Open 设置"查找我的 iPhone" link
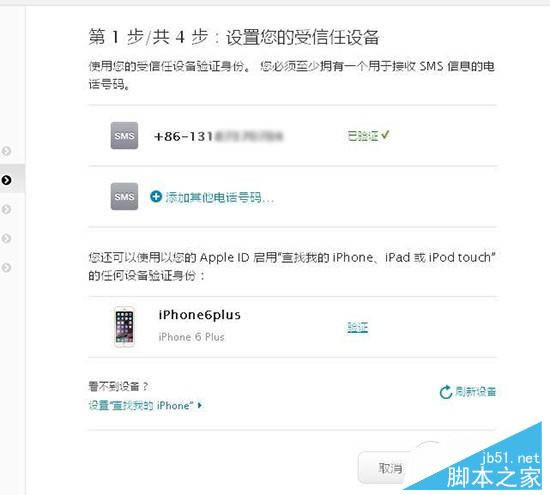550x495 pixels. [141, 406]
